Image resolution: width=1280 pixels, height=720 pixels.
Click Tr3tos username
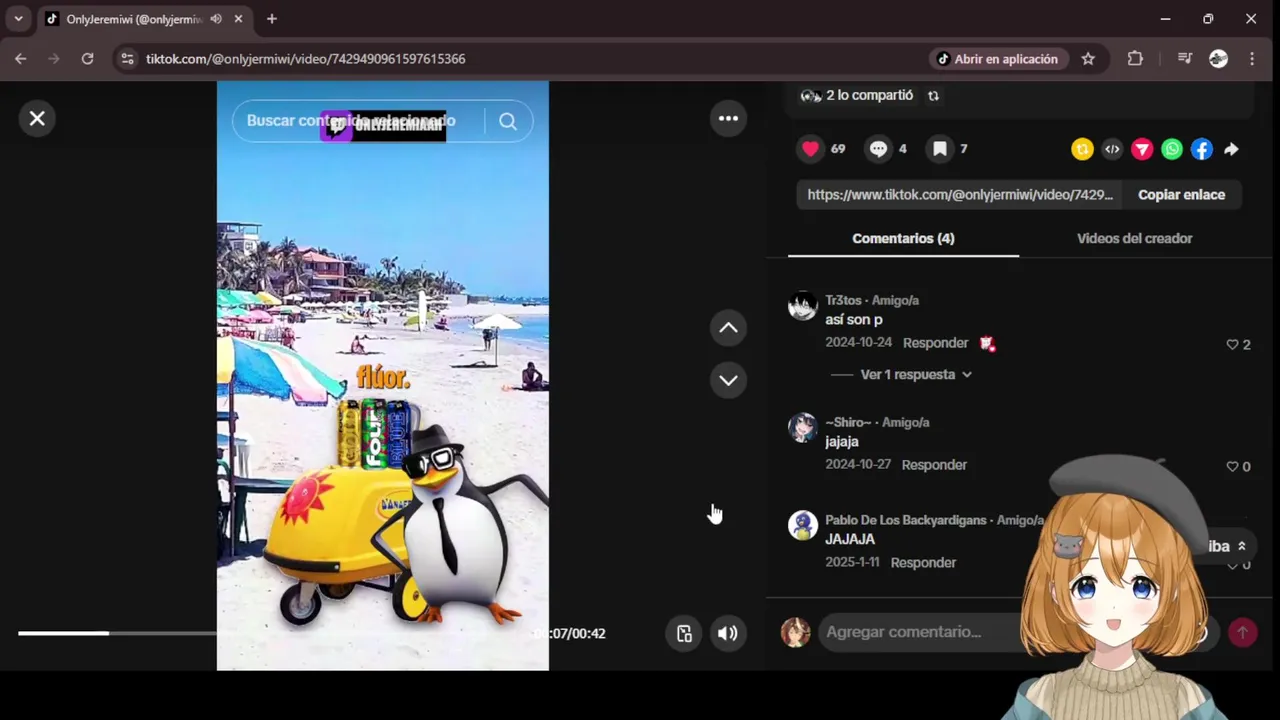843,300
